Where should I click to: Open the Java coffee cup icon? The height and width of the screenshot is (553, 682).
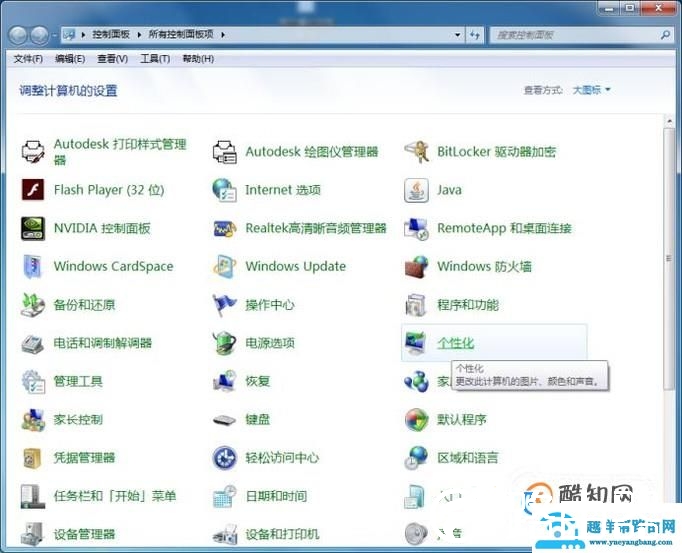(x=417, y=190)
